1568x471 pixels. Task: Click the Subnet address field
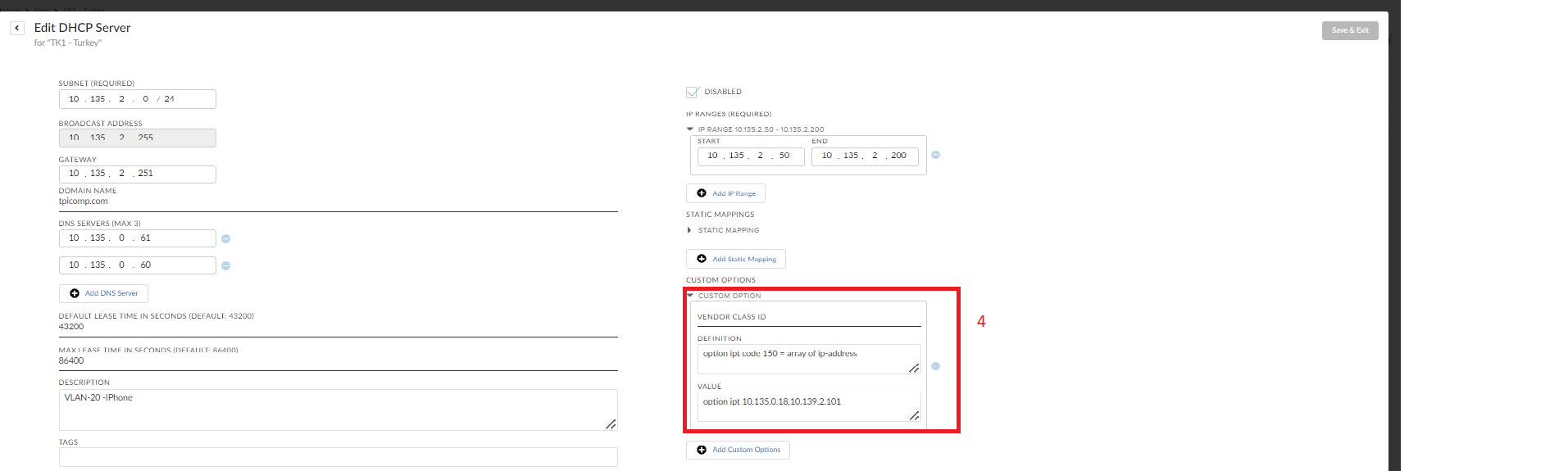coord(137,99)
